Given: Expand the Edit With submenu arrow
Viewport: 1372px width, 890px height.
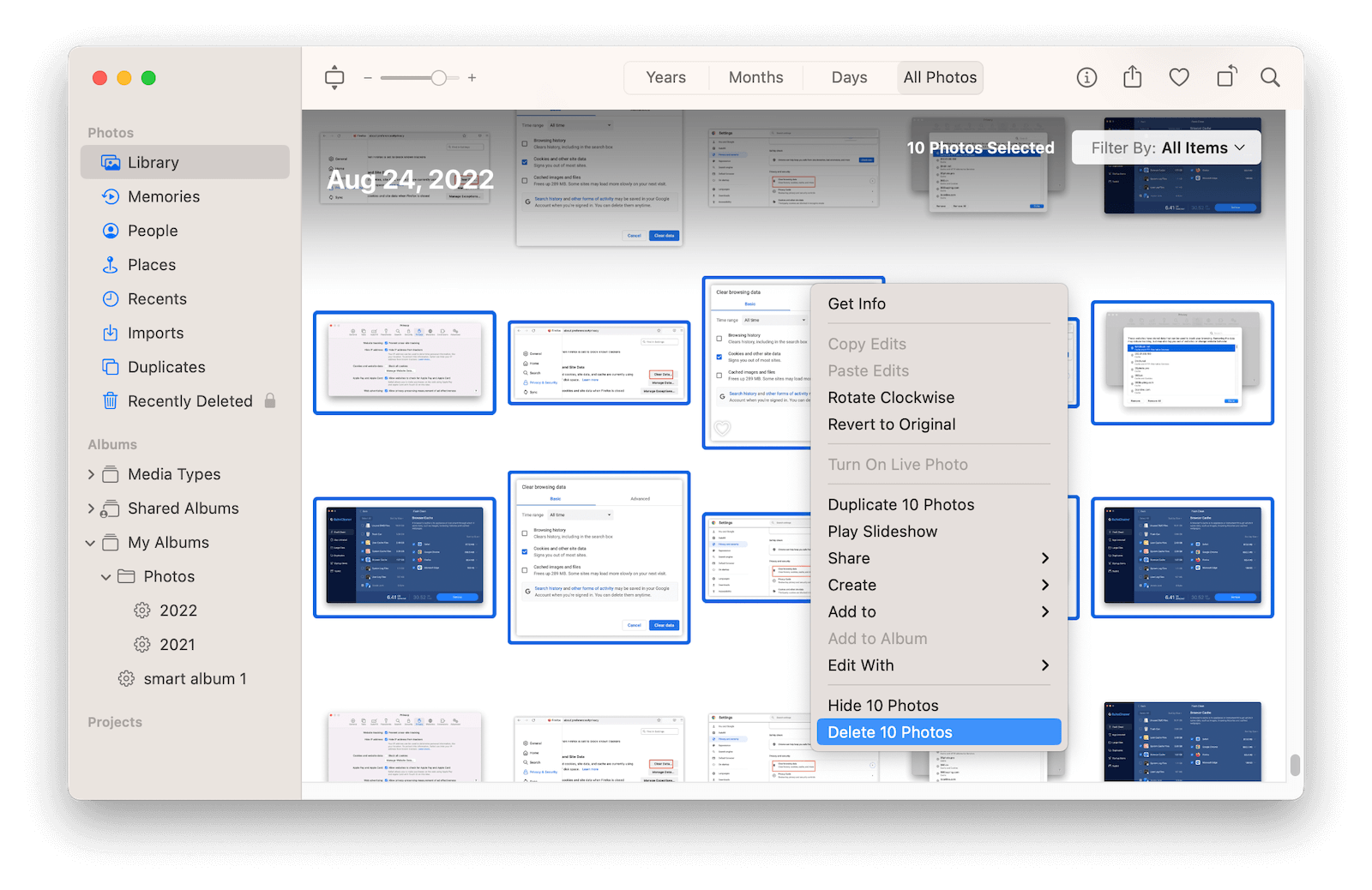Looking at the screenshot, I should 1044,665.
